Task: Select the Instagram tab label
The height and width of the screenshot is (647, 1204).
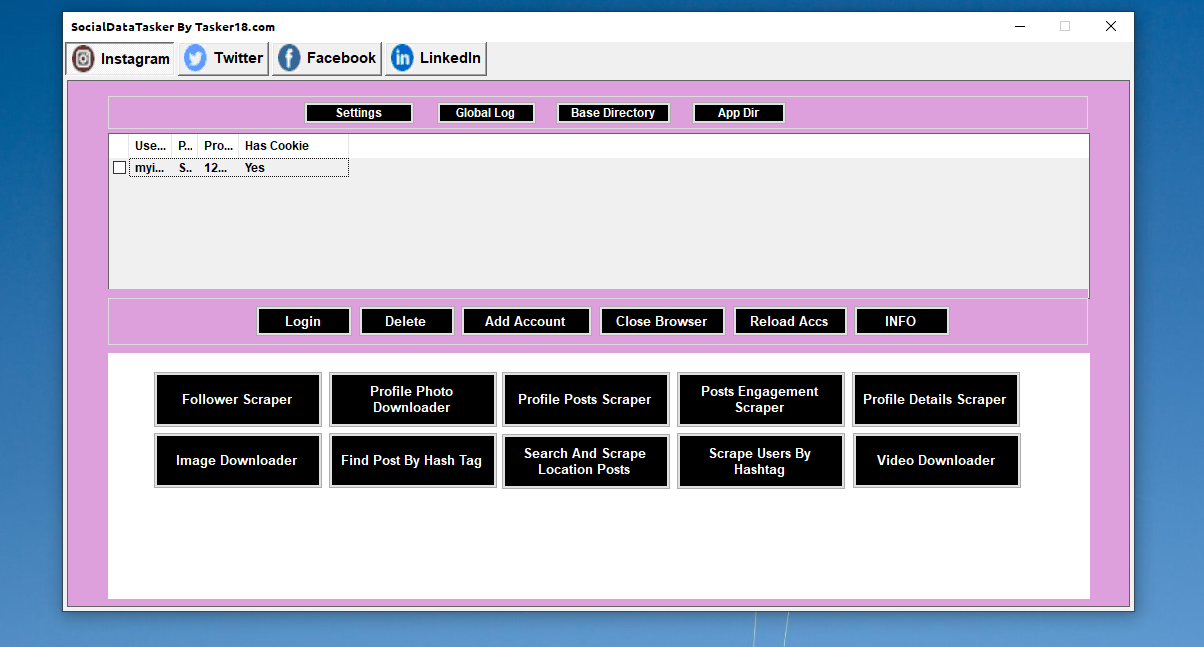Action: click(x=135, y=59)
